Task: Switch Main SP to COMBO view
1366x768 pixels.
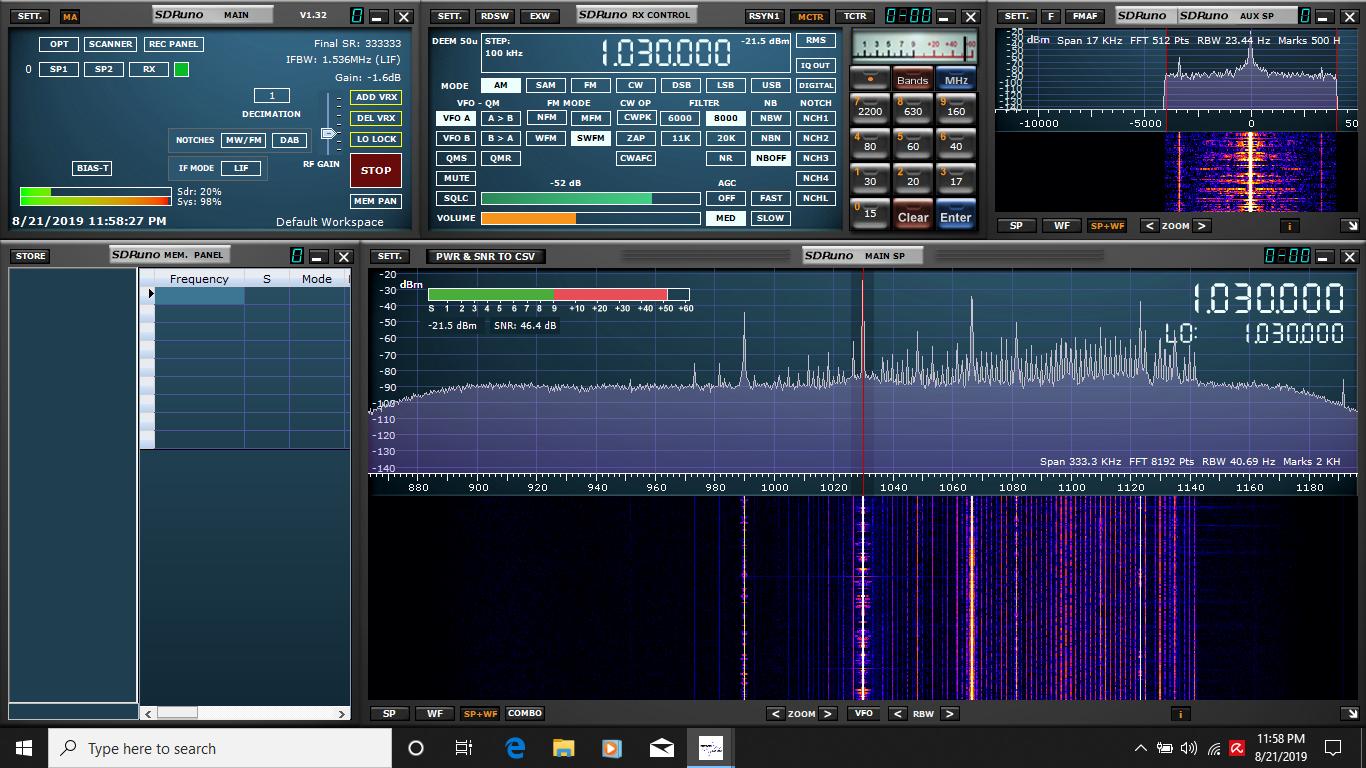Action: 524,714
